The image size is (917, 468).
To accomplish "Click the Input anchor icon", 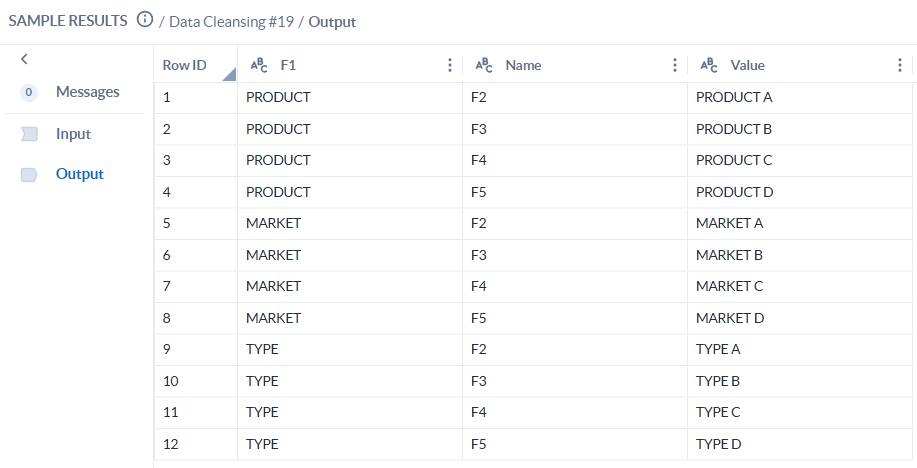I will pyautogui.click(x=29, y=134).
